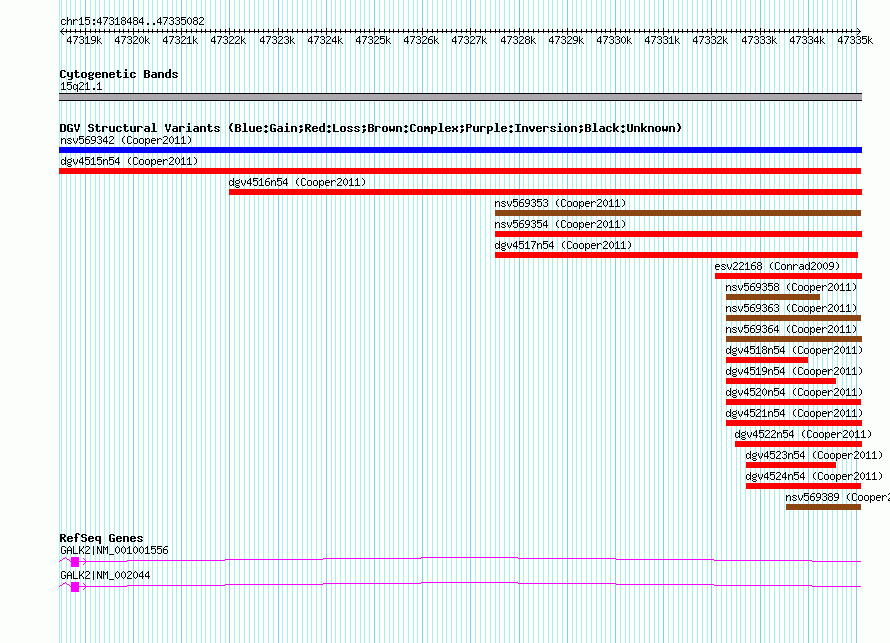The width and height of the screenshot is (890, 643).
Task: Click the 47319k ruler tick label
Action: point(84,40)
